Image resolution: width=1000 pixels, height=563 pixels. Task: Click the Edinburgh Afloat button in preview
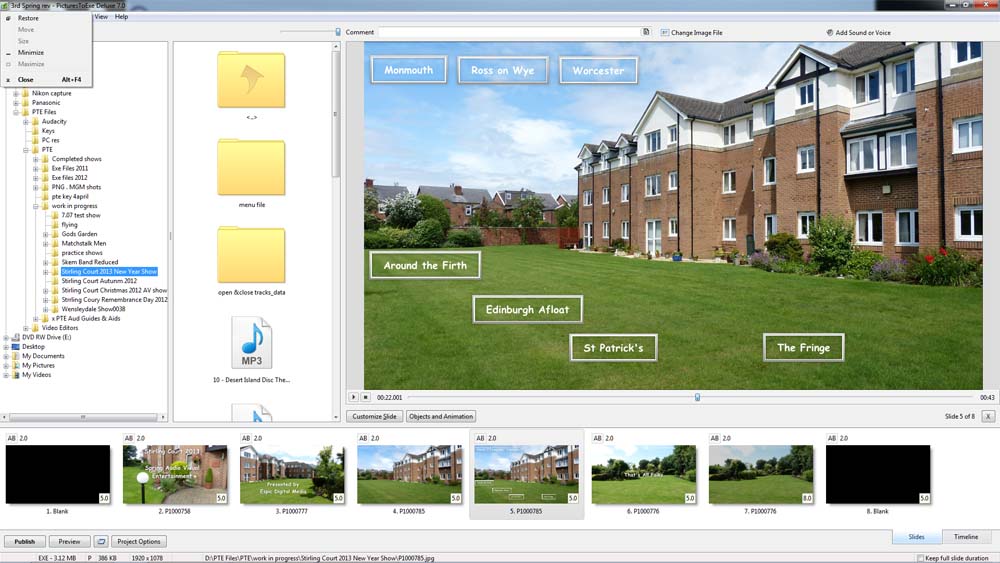pos(527,310)
